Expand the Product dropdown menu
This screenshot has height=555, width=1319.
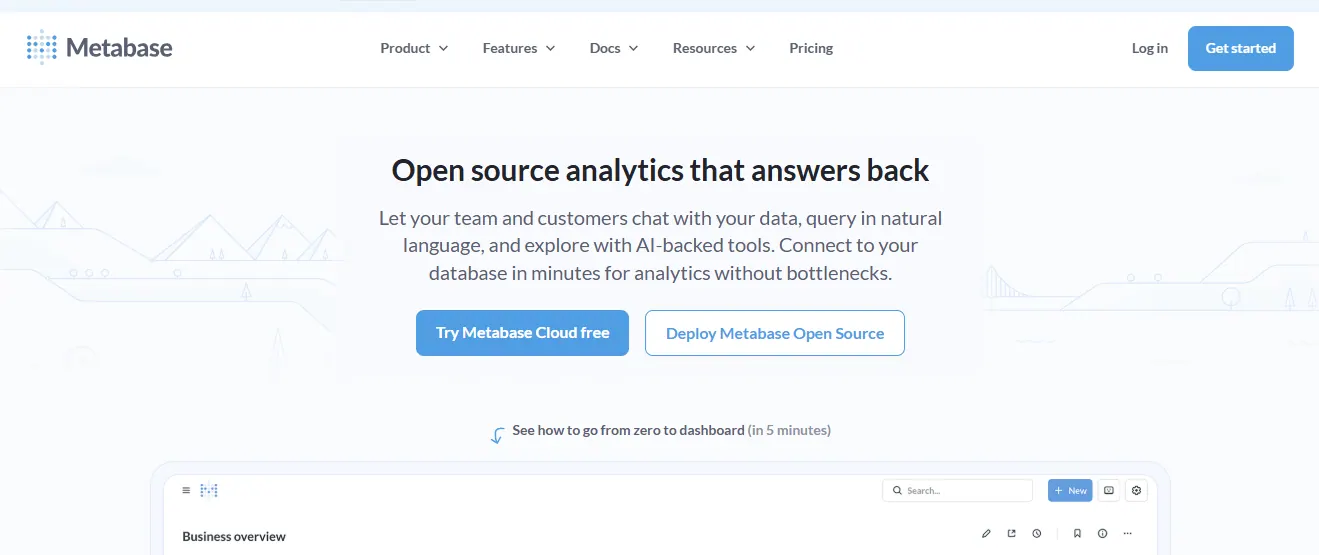[414, 48]
